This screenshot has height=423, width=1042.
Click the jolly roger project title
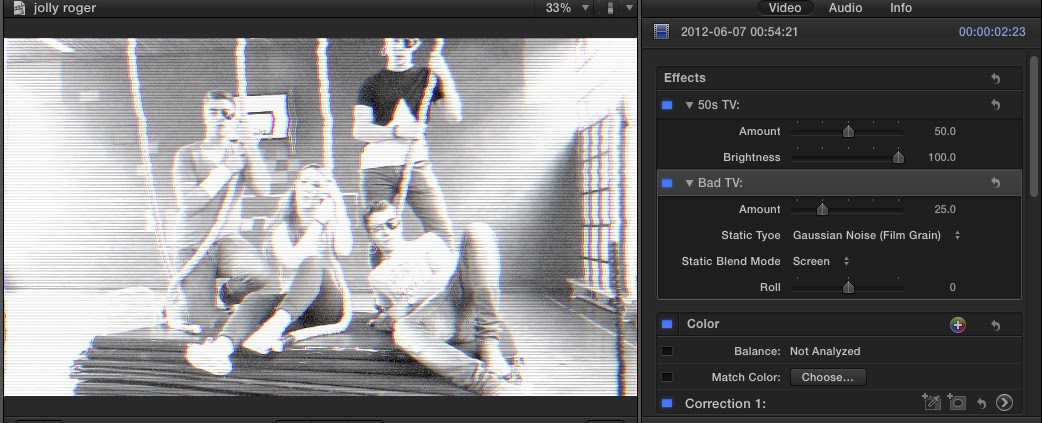[65, 8]
